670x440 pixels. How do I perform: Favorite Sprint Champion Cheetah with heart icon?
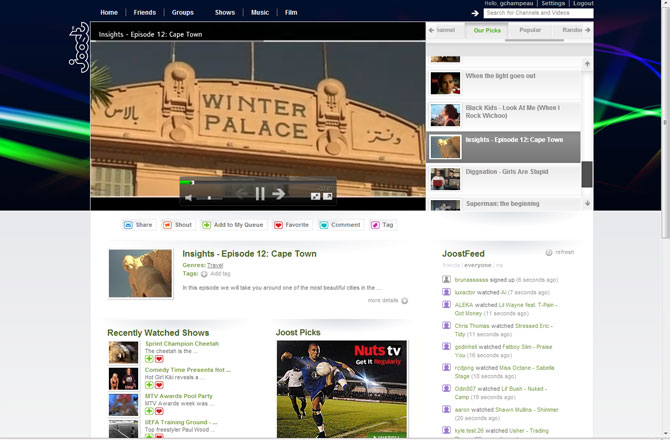(x=159, y=359)
